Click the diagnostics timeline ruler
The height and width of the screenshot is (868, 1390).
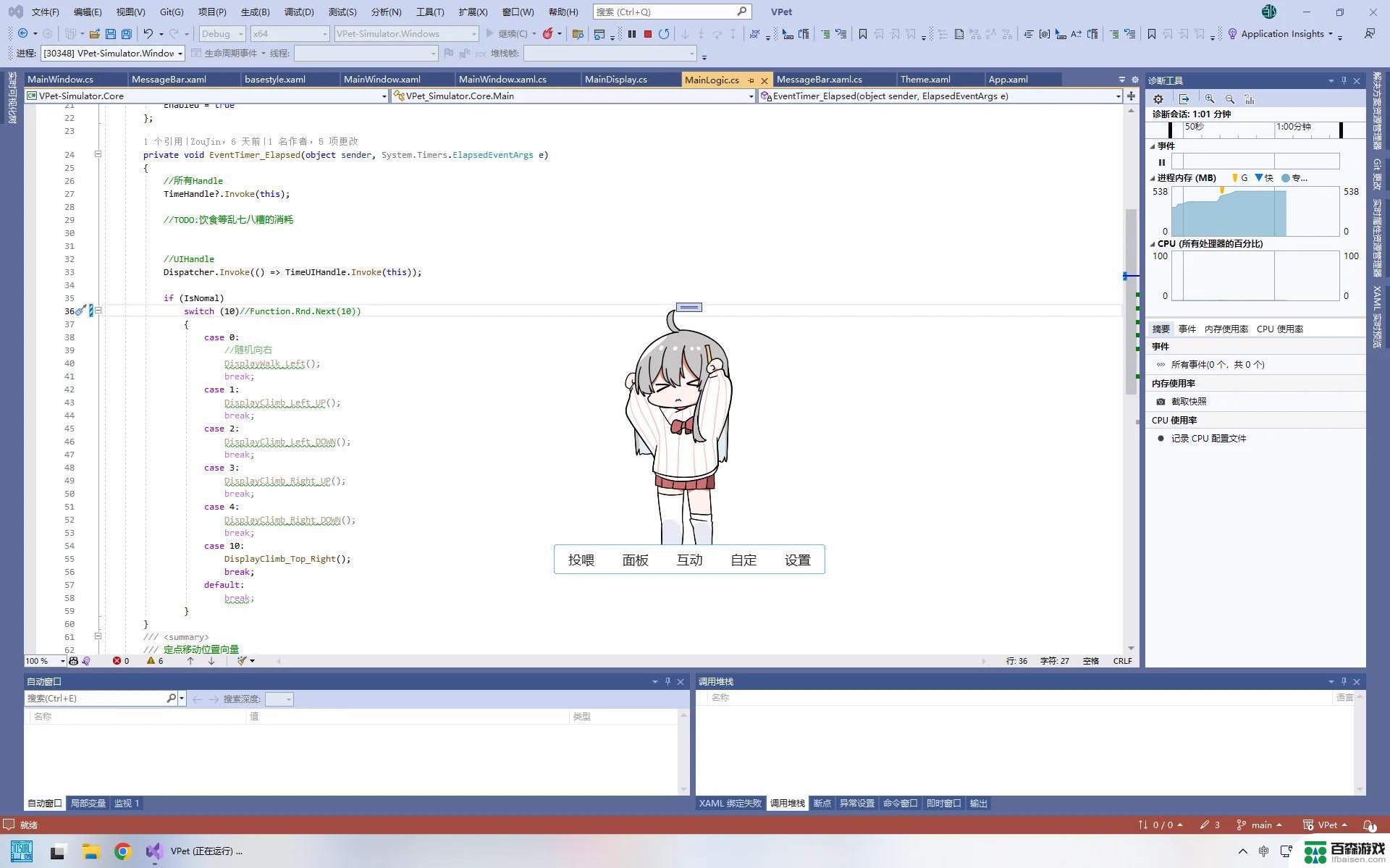click(1256, 129)
